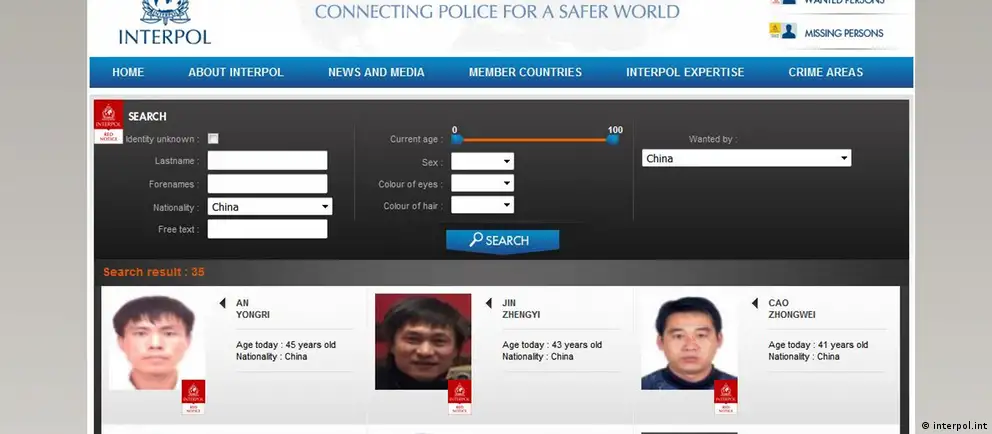Click the Red Notice badge on CAO ZHONGWEI's photo
The image size is (992, 434).
point(726,396)
